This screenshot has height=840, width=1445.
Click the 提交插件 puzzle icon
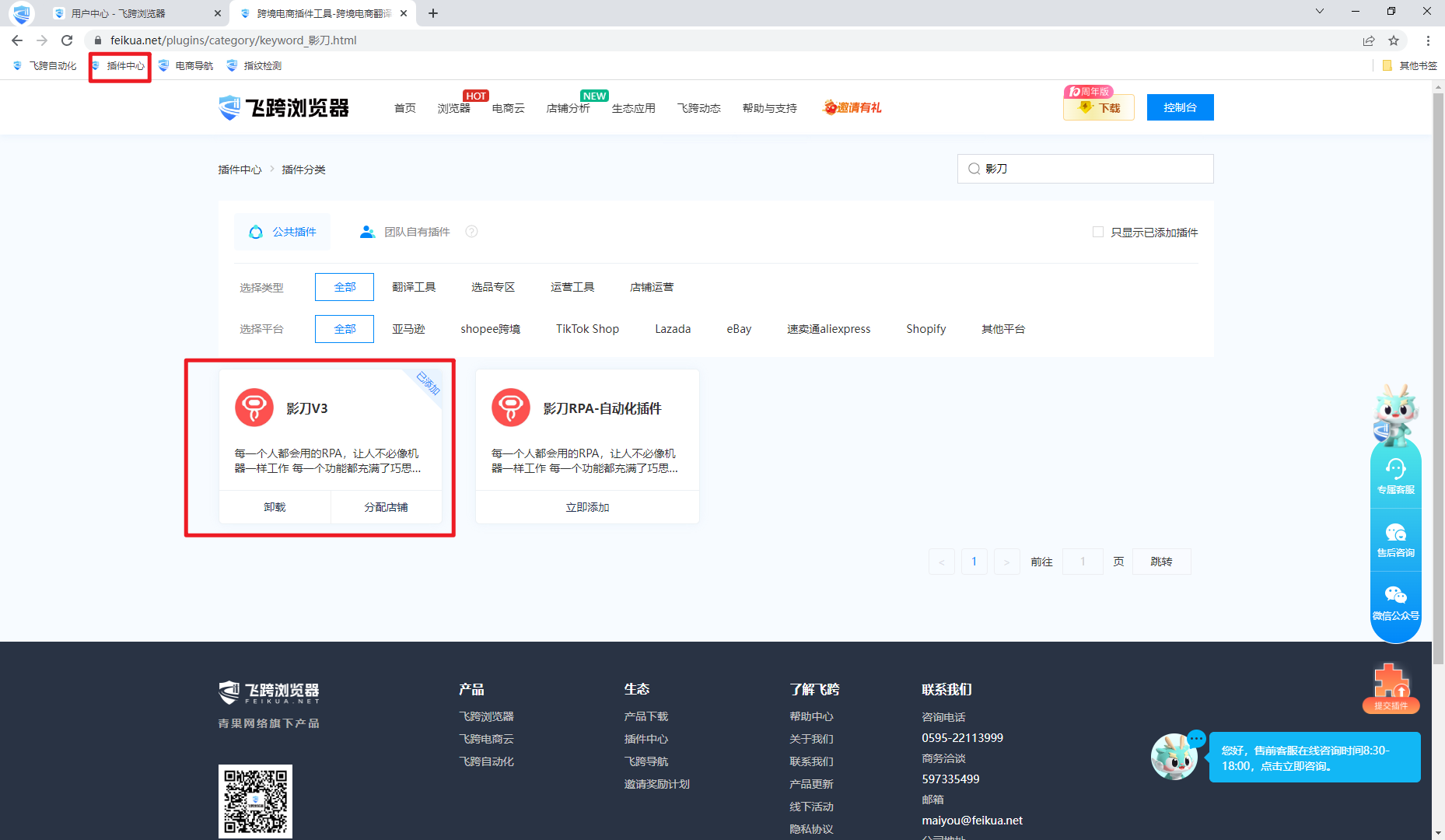click(1391, 684)
